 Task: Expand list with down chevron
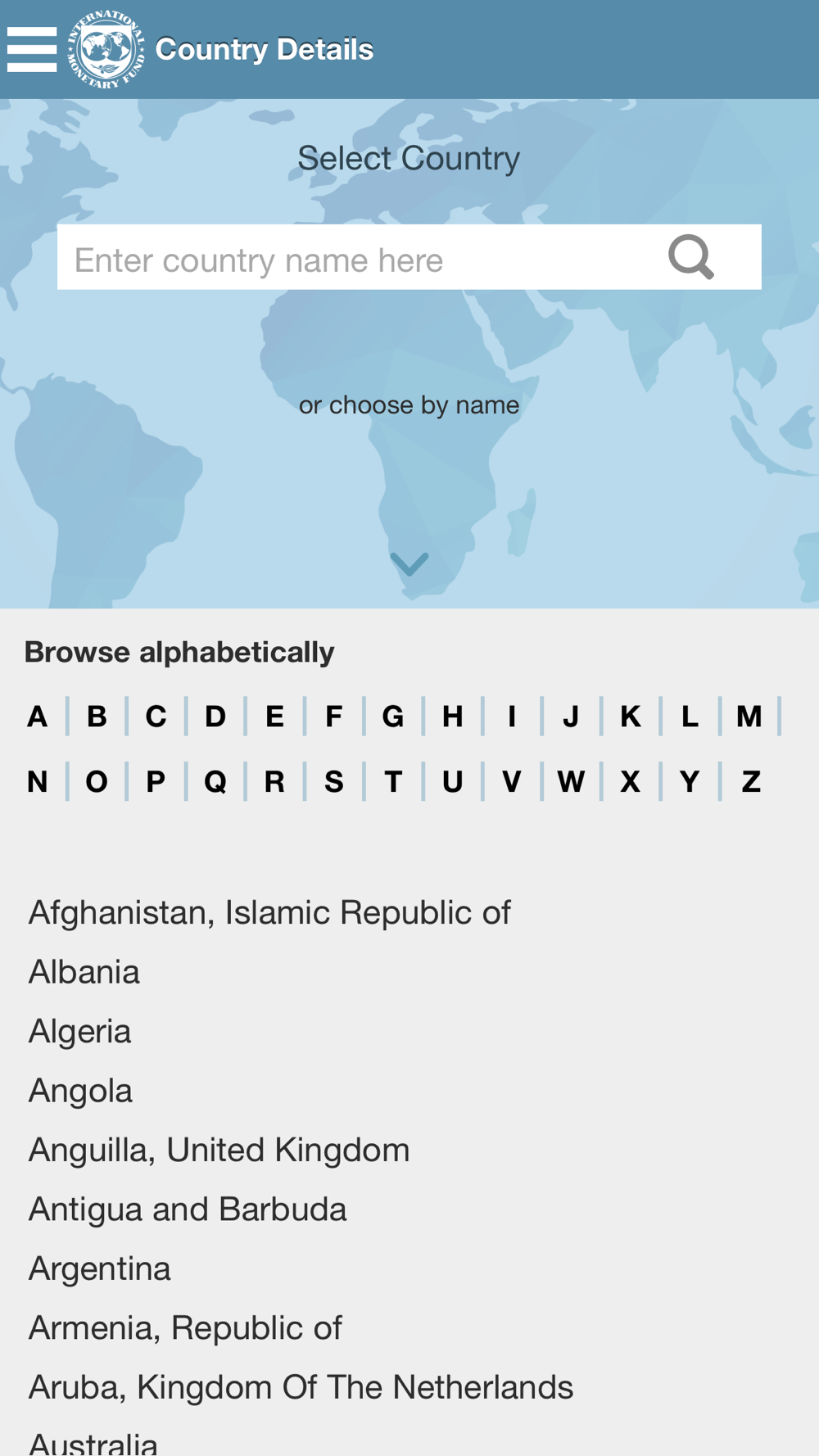[x=409, y=564]
